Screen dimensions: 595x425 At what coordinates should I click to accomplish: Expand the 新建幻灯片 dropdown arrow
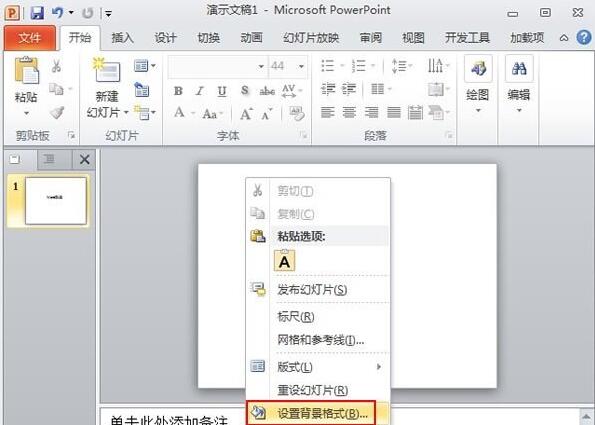point(126,112)
